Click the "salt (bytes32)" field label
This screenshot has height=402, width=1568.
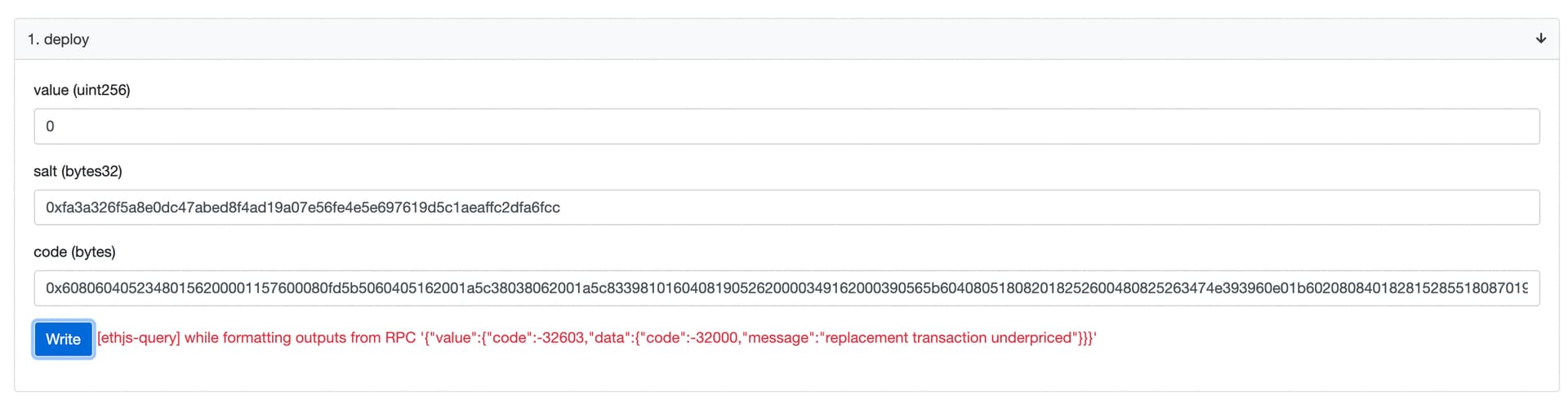pos(78,171)
